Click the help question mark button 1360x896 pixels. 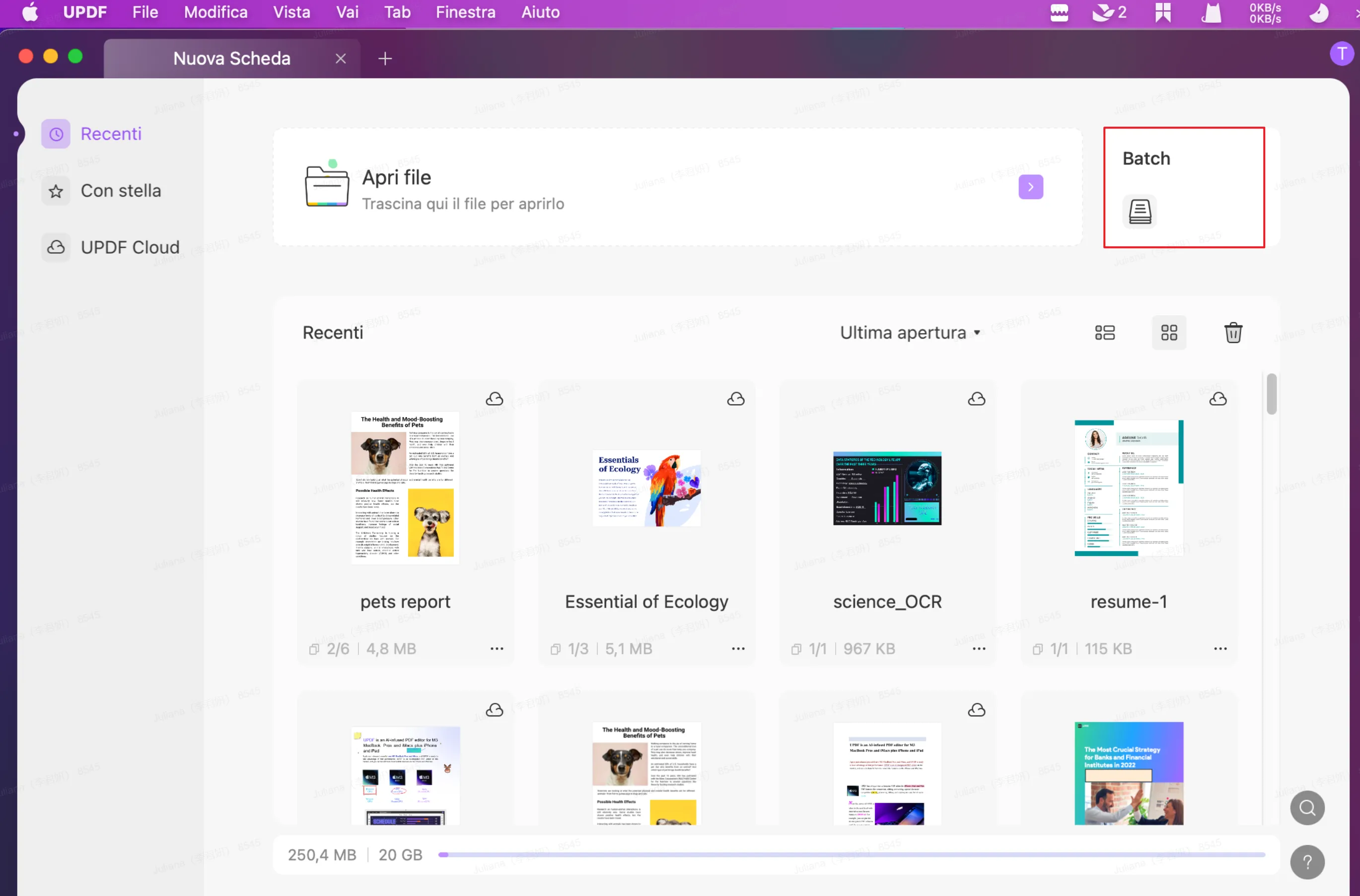coord(1308,860)
